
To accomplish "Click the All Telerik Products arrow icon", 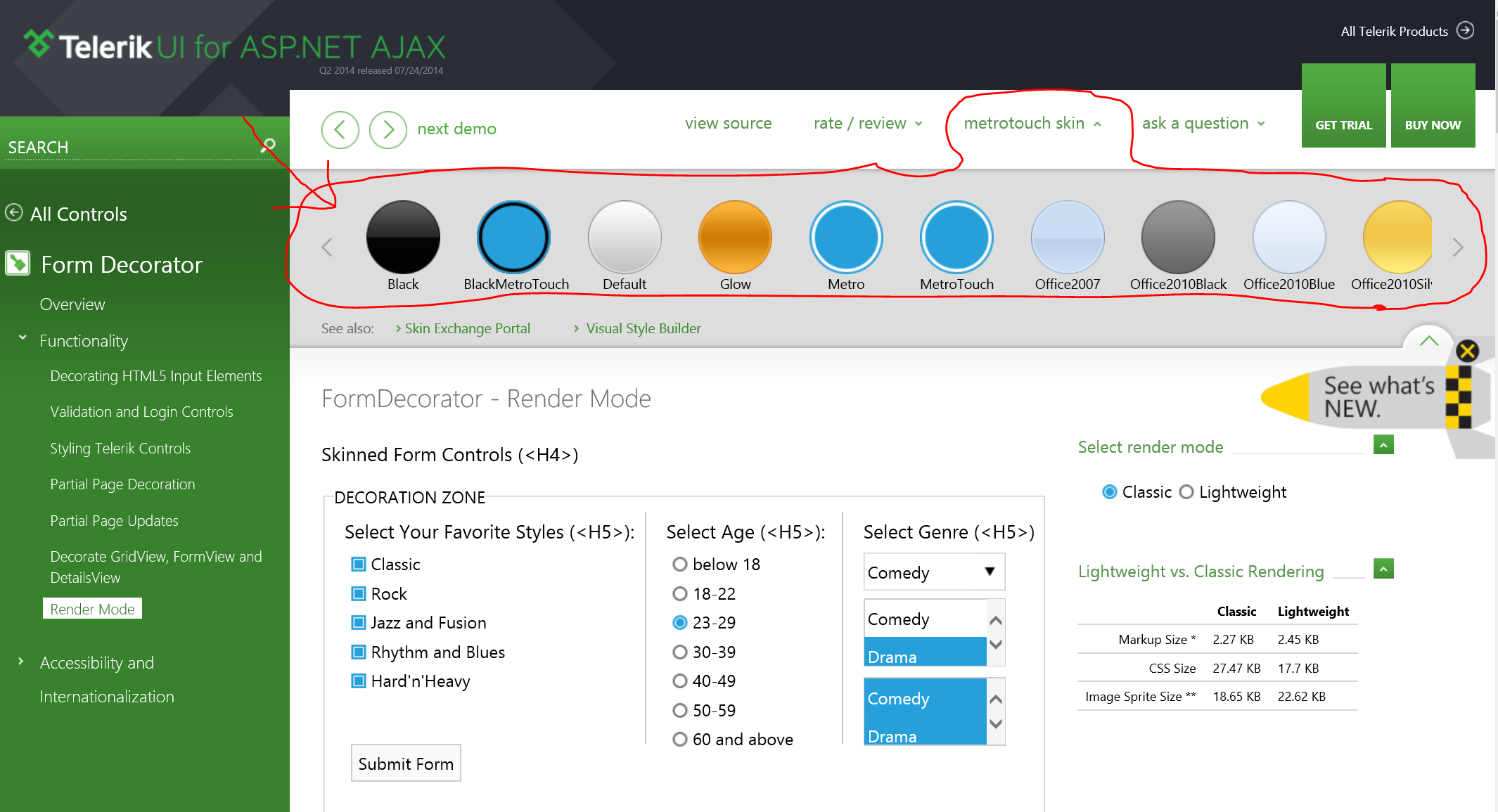I will [1466, 30].
